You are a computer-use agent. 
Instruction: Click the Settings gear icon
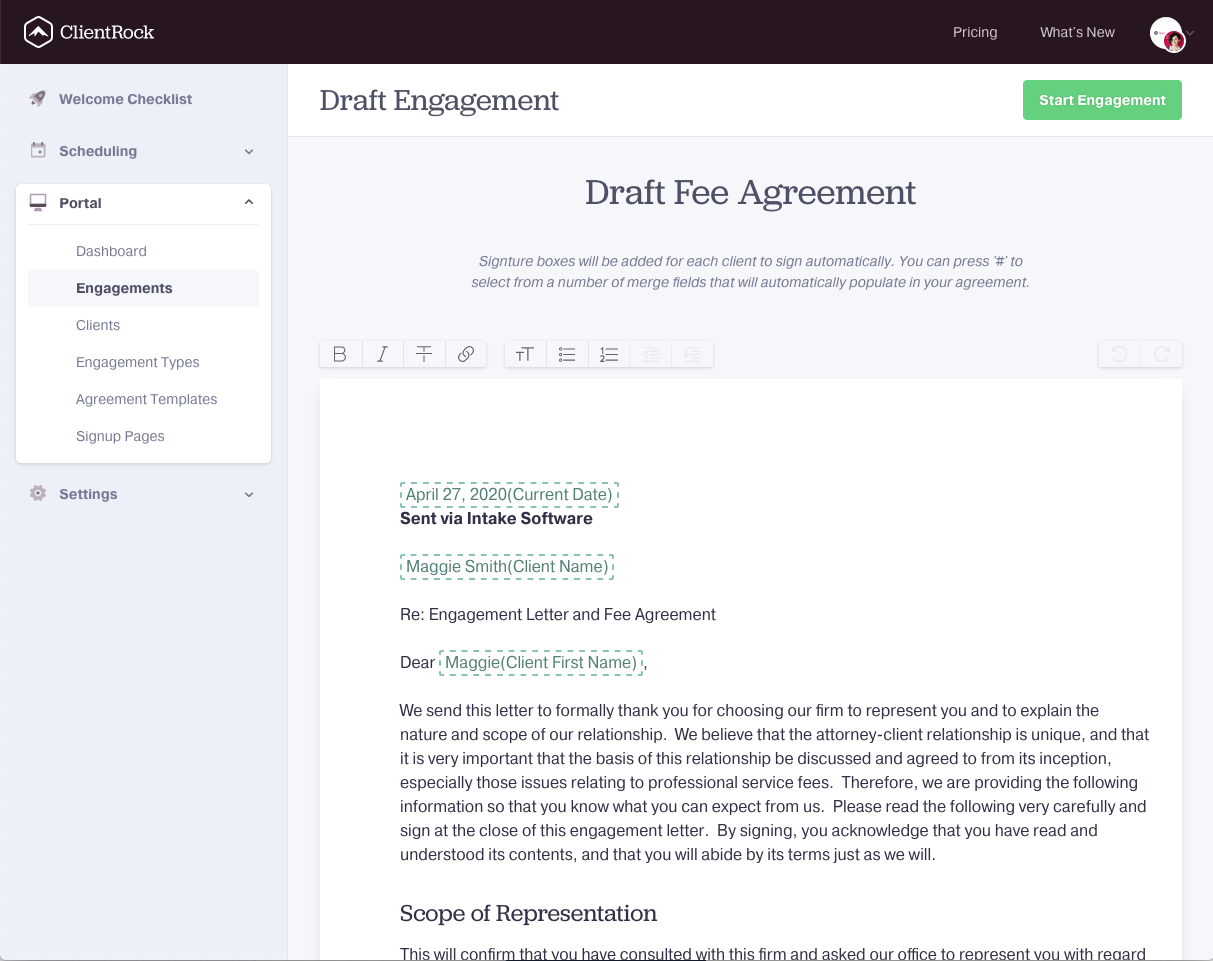[x=37, y=493]
